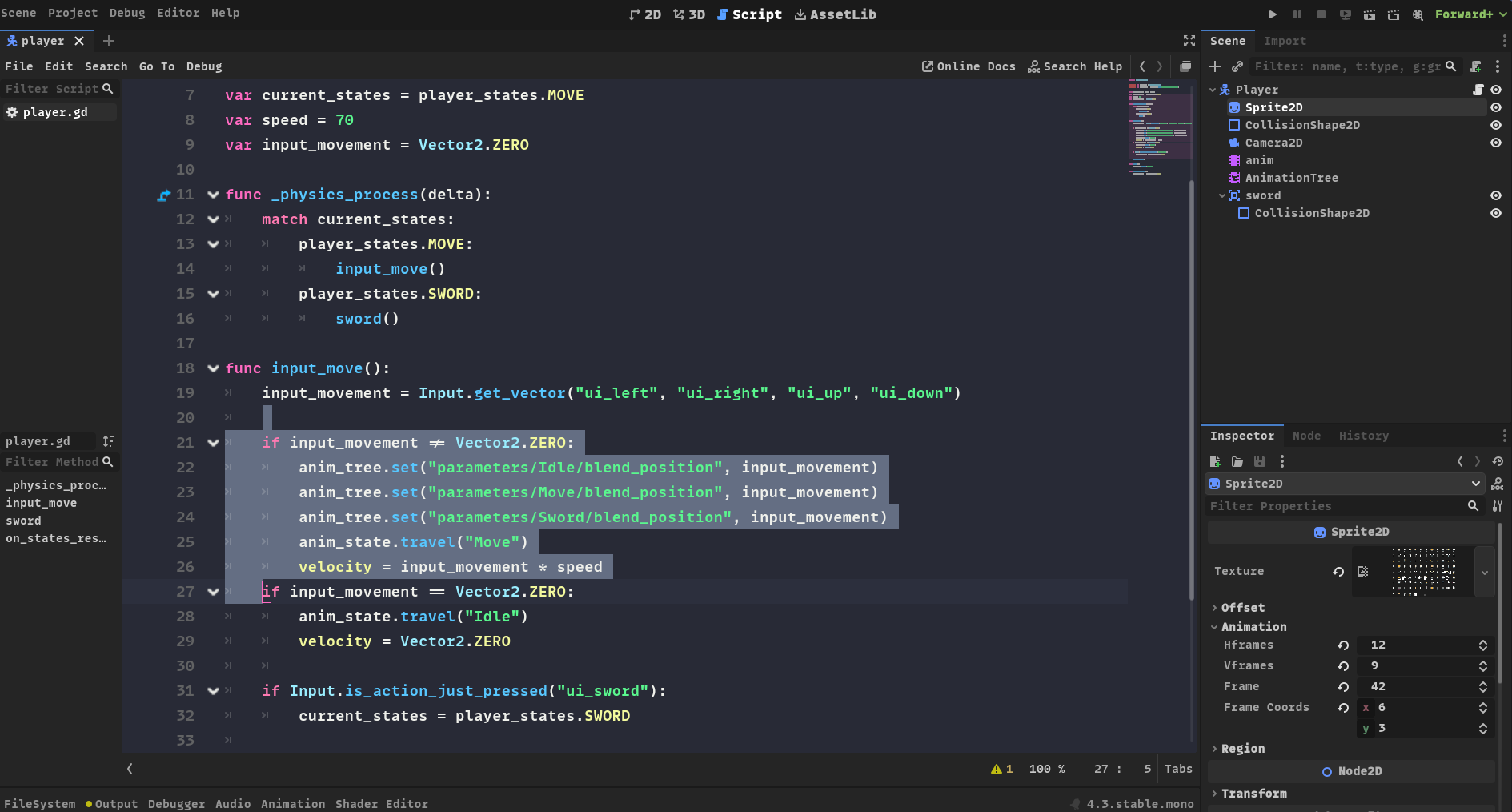This screenshot has width=1512, height=812.
Task: Toggle alphabetical sort of method list
Action: 108,441
